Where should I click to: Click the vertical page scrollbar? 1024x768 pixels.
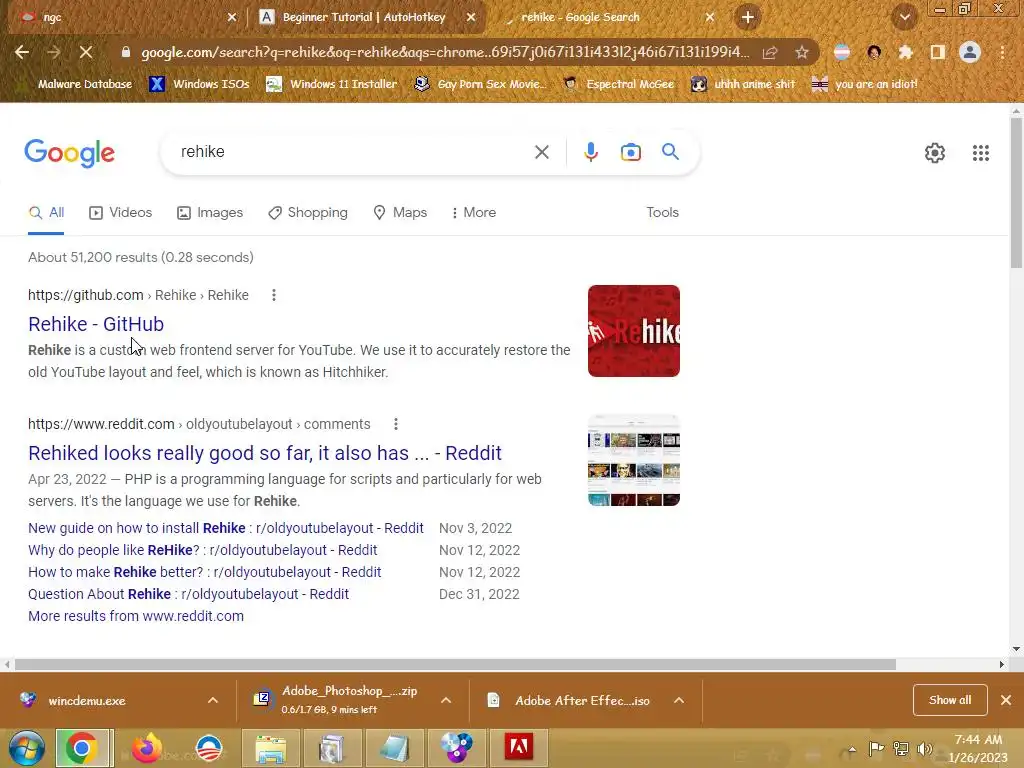click(1016, 193)
